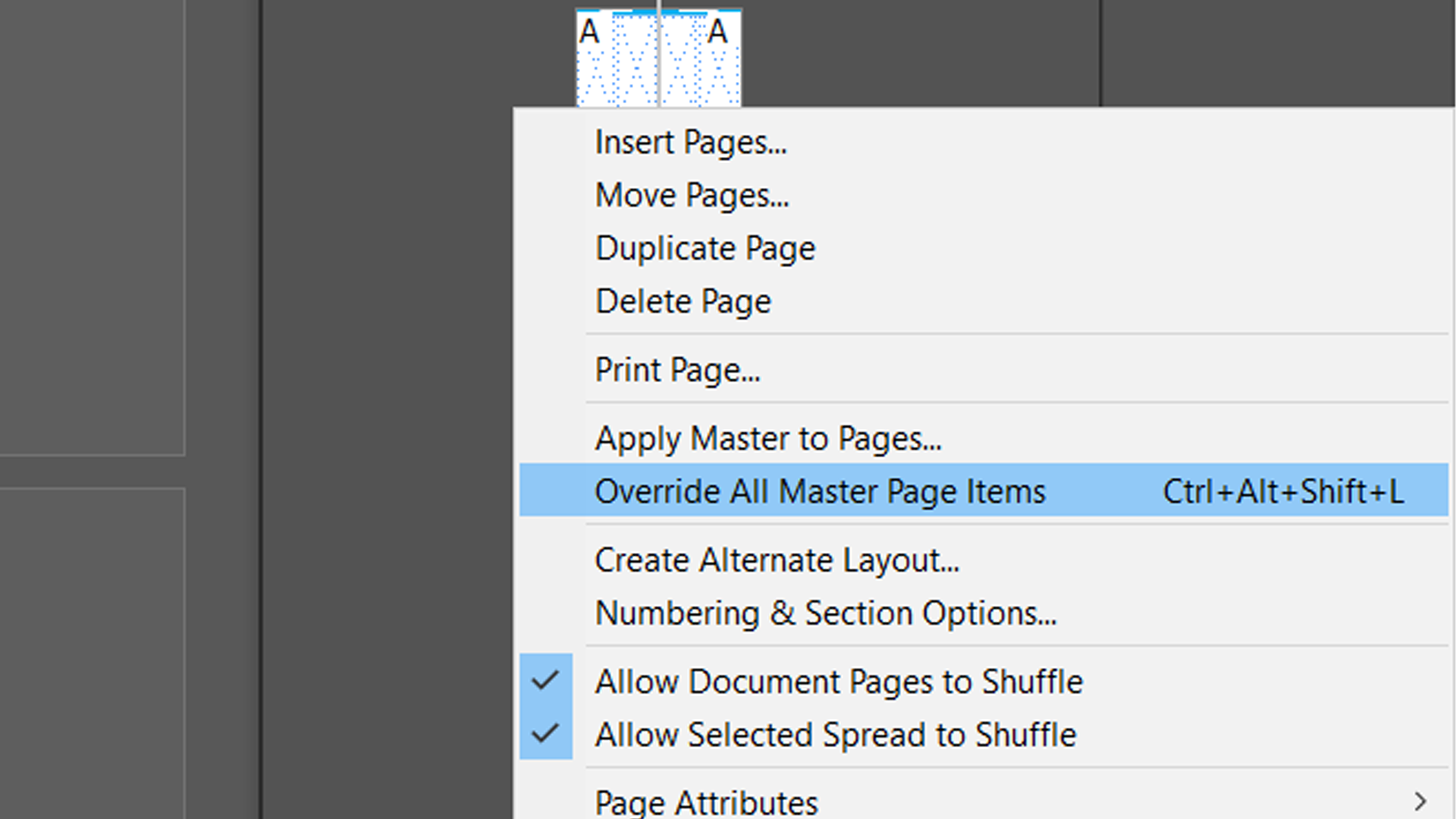
Task: Open the Move Pages dialog
Action: coord(692,195)
